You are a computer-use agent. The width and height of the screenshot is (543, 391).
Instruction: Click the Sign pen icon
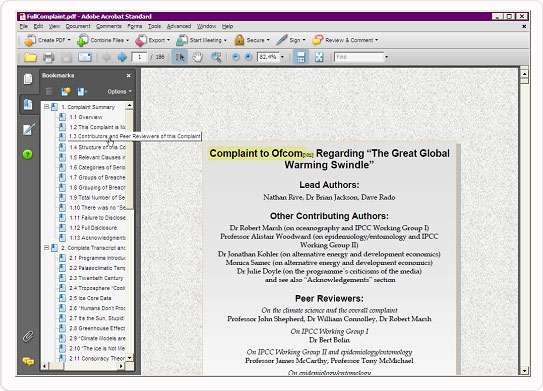point(282,40)
